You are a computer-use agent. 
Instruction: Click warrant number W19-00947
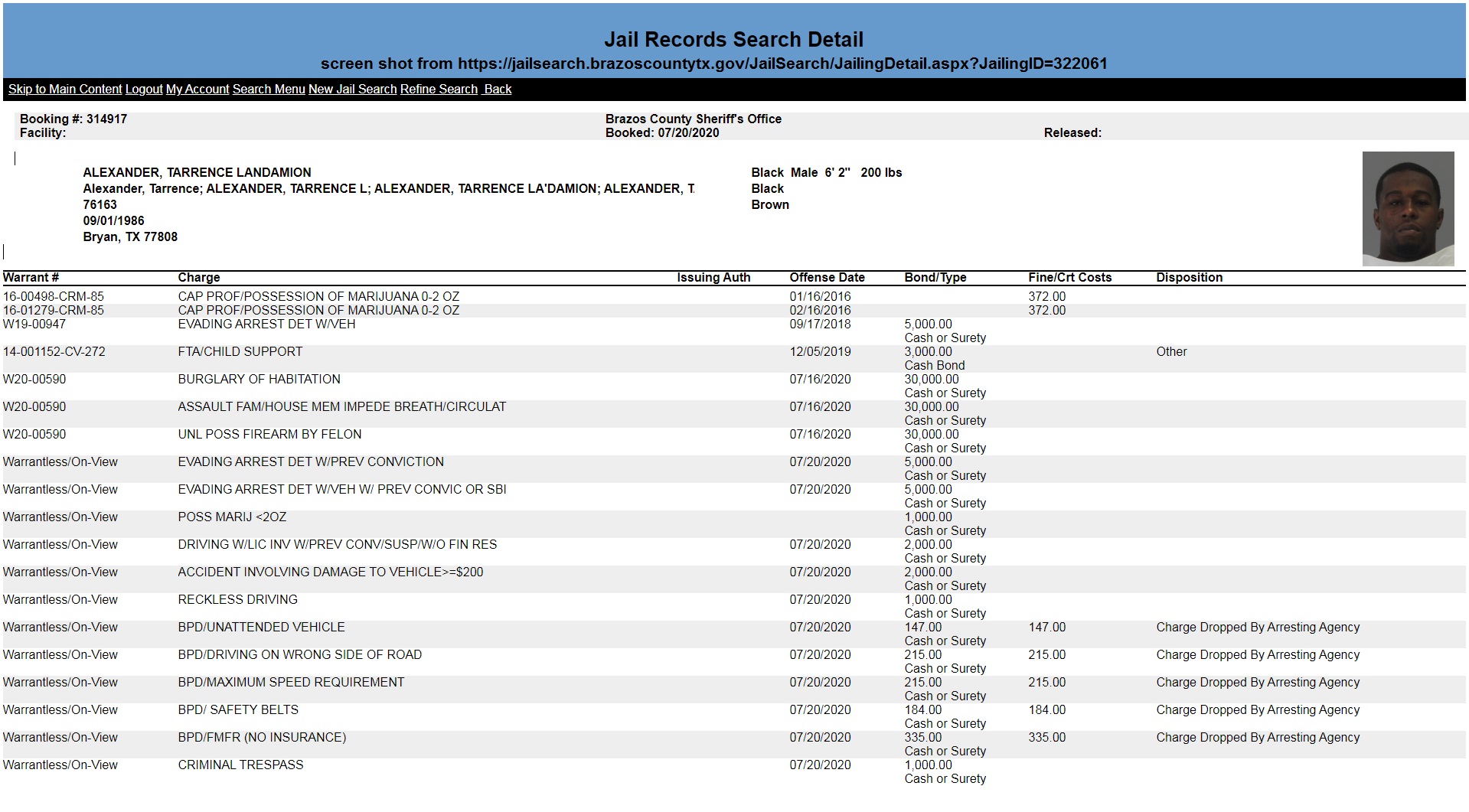pos(34,324)
